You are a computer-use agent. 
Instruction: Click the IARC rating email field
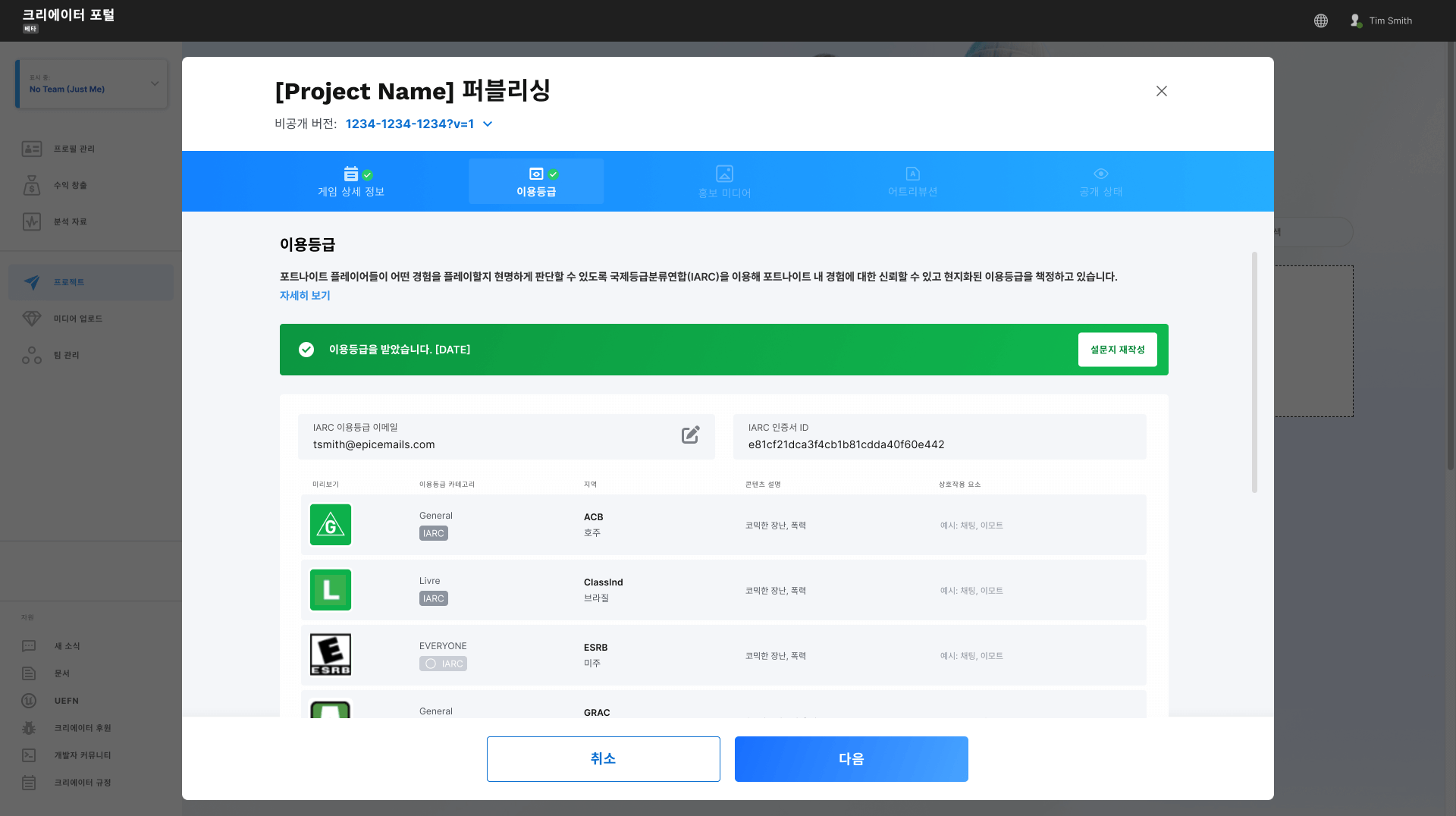point(507,437)
